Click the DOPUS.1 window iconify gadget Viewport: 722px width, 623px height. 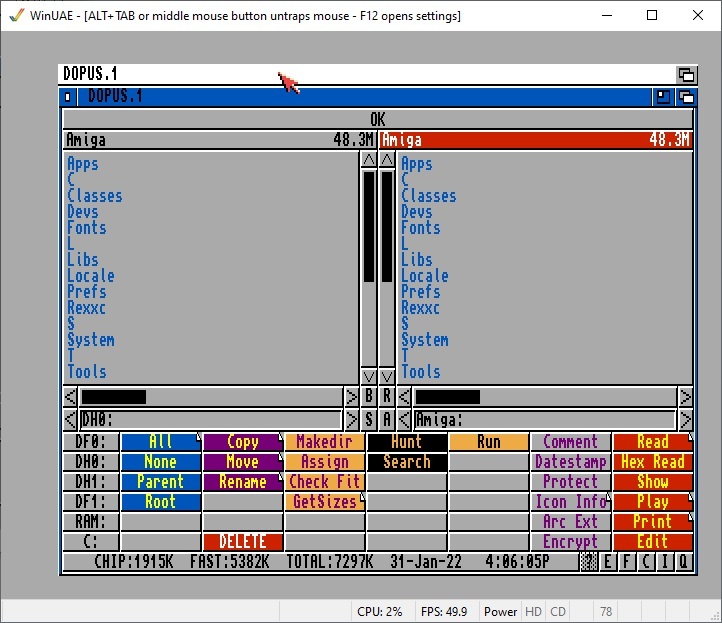(x=663, y=97)
